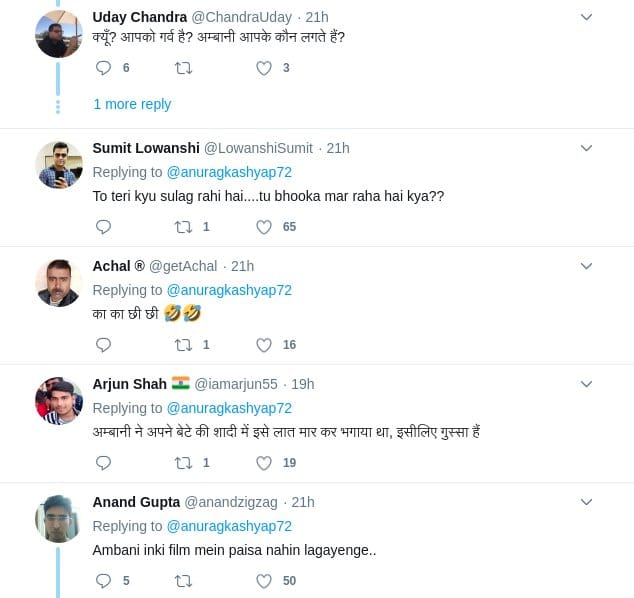This screenshot has height=598, width=634.
Task: Like Uday Chandra's tweet
Action: coord(264,68)
